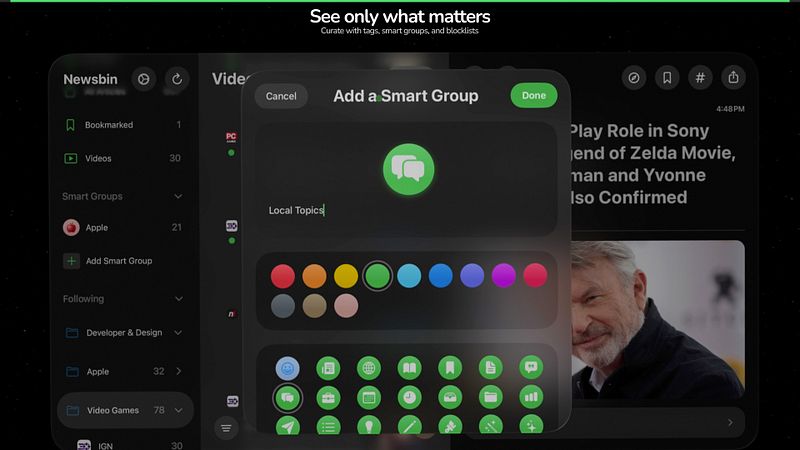
Task: Choose the magic wand group icon
Action: 490,425
